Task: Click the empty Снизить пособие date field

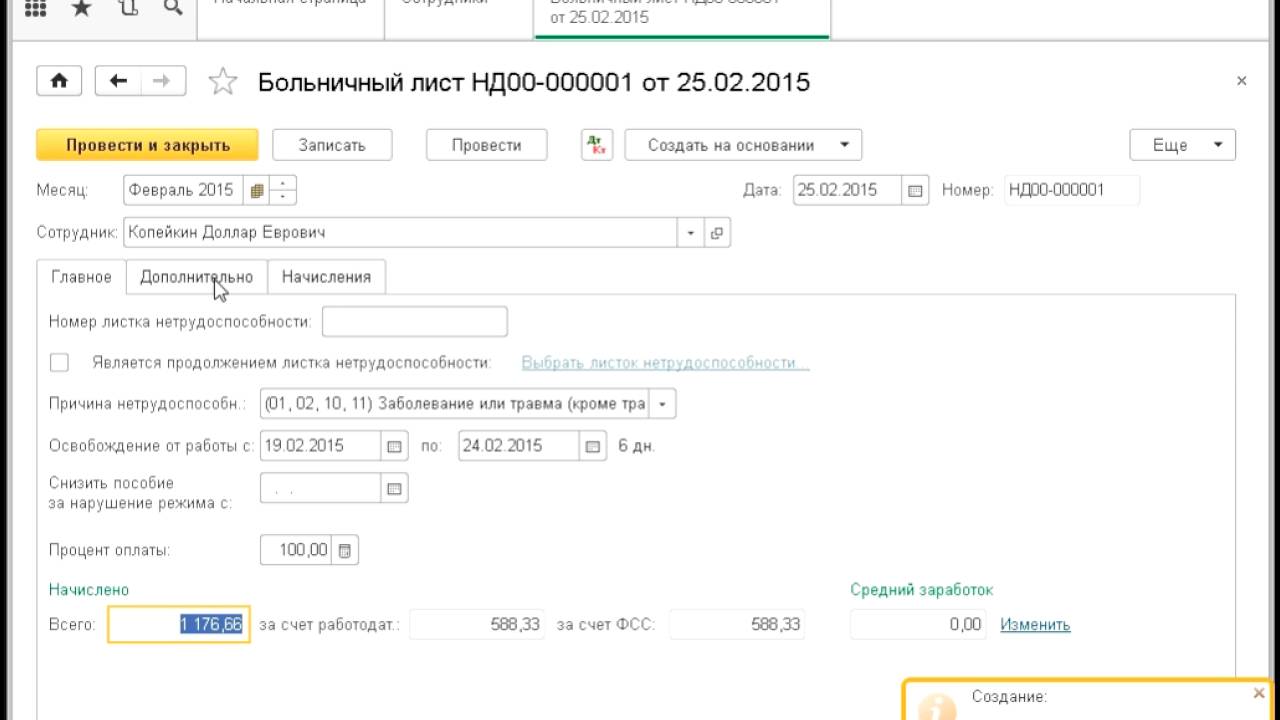Action: [320, 488]
